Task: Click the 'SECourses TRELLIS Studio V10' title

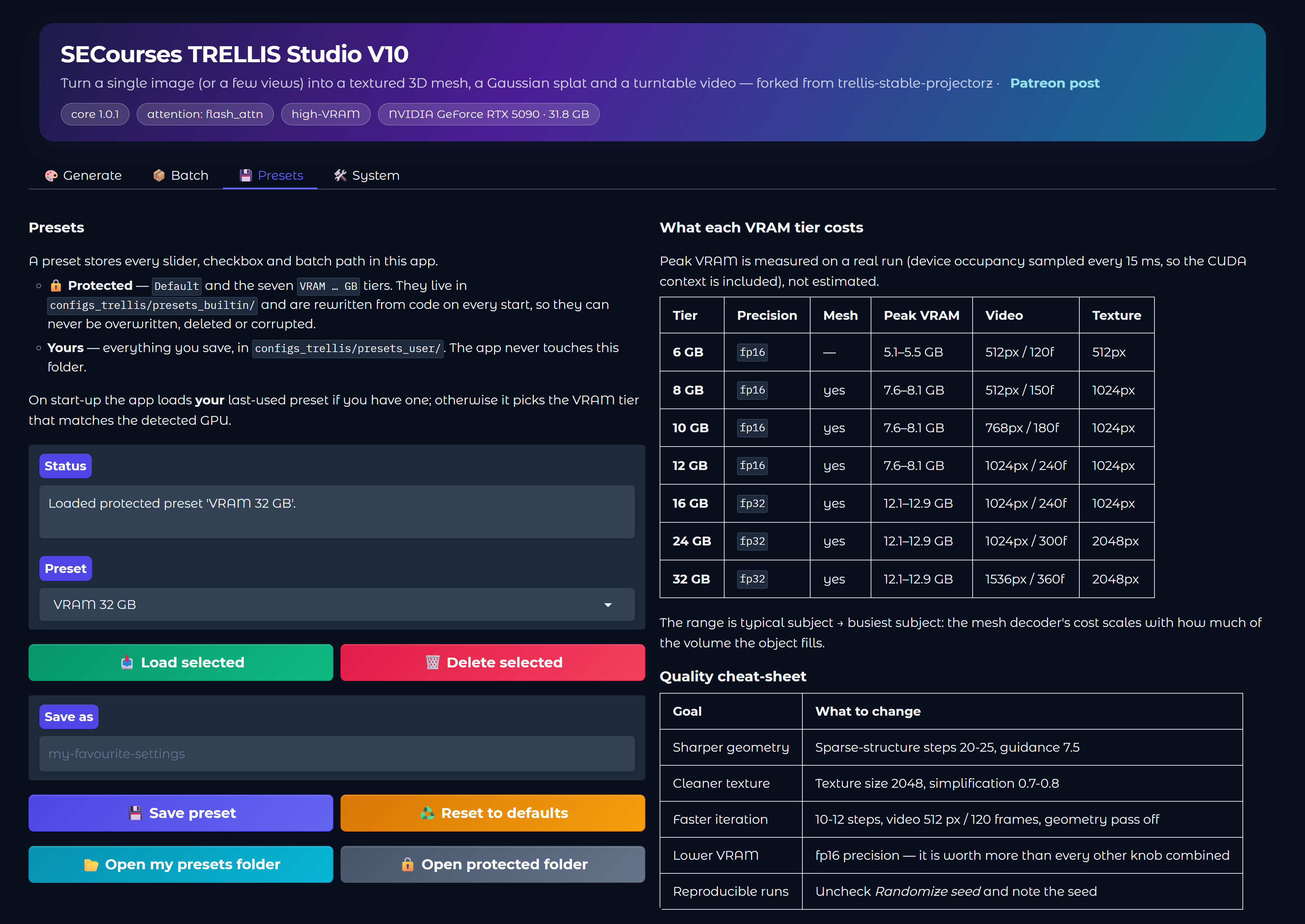Action: click(234, 55)
